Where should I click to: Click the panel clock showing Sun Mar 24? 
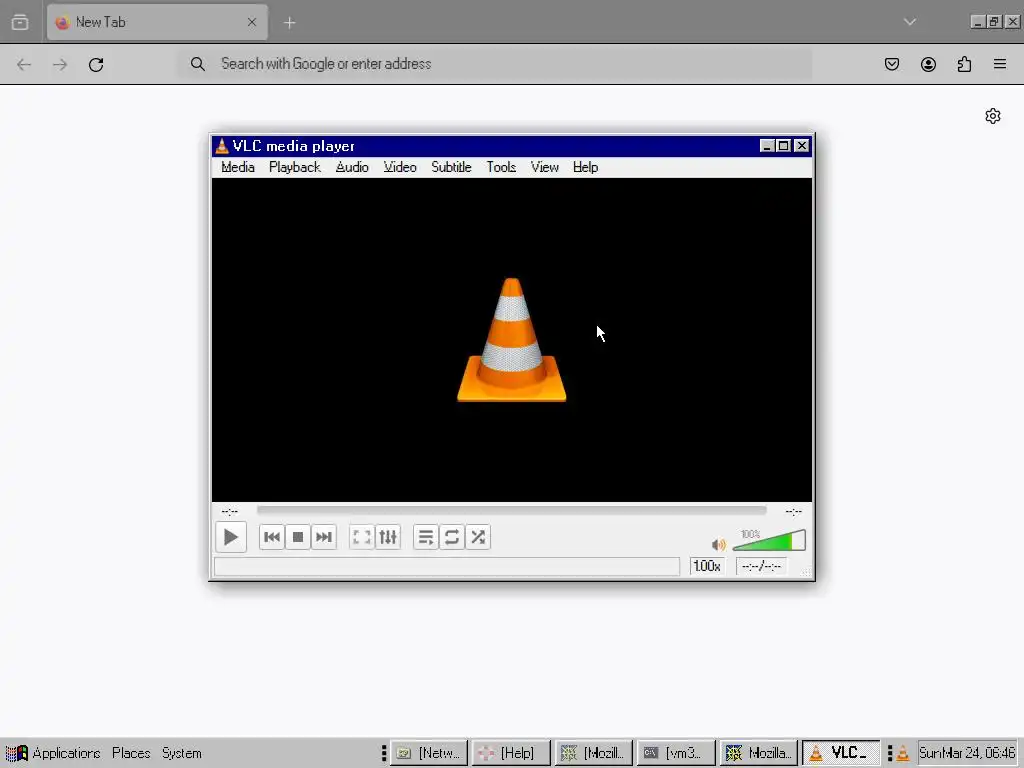pos(967,753)
